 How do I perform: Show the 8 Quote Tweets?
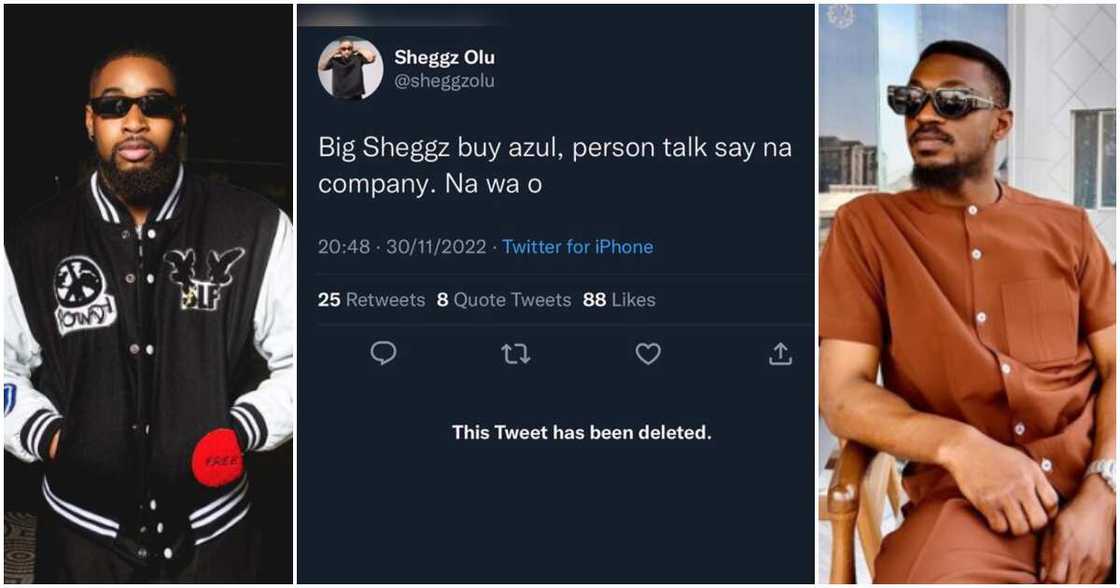[504, 299]
